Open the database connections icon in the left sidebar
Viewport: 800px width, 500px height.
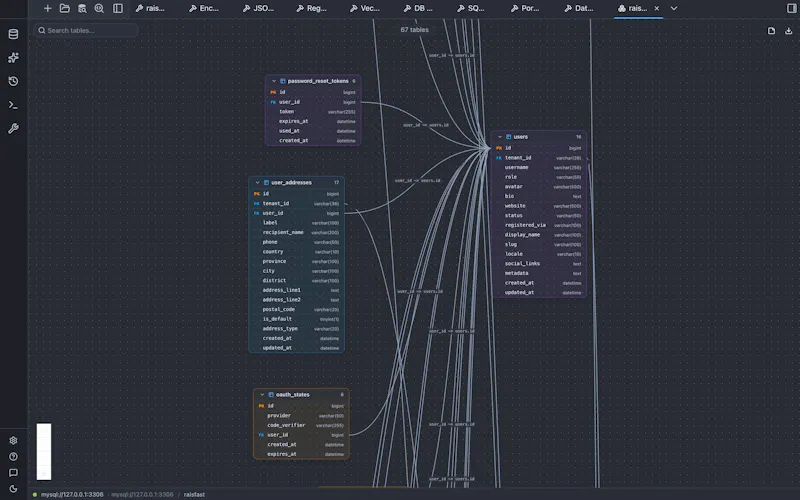point(13,34)
